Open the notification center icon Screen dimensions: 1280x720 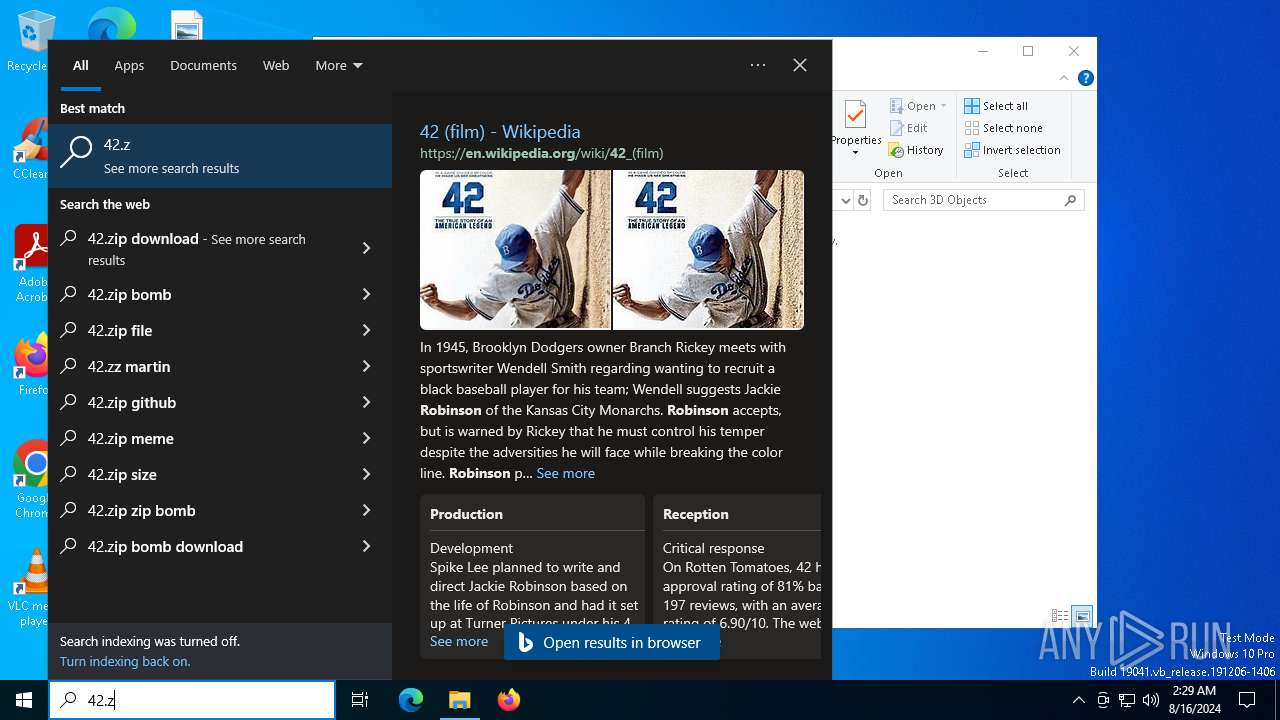(1247, 700)
